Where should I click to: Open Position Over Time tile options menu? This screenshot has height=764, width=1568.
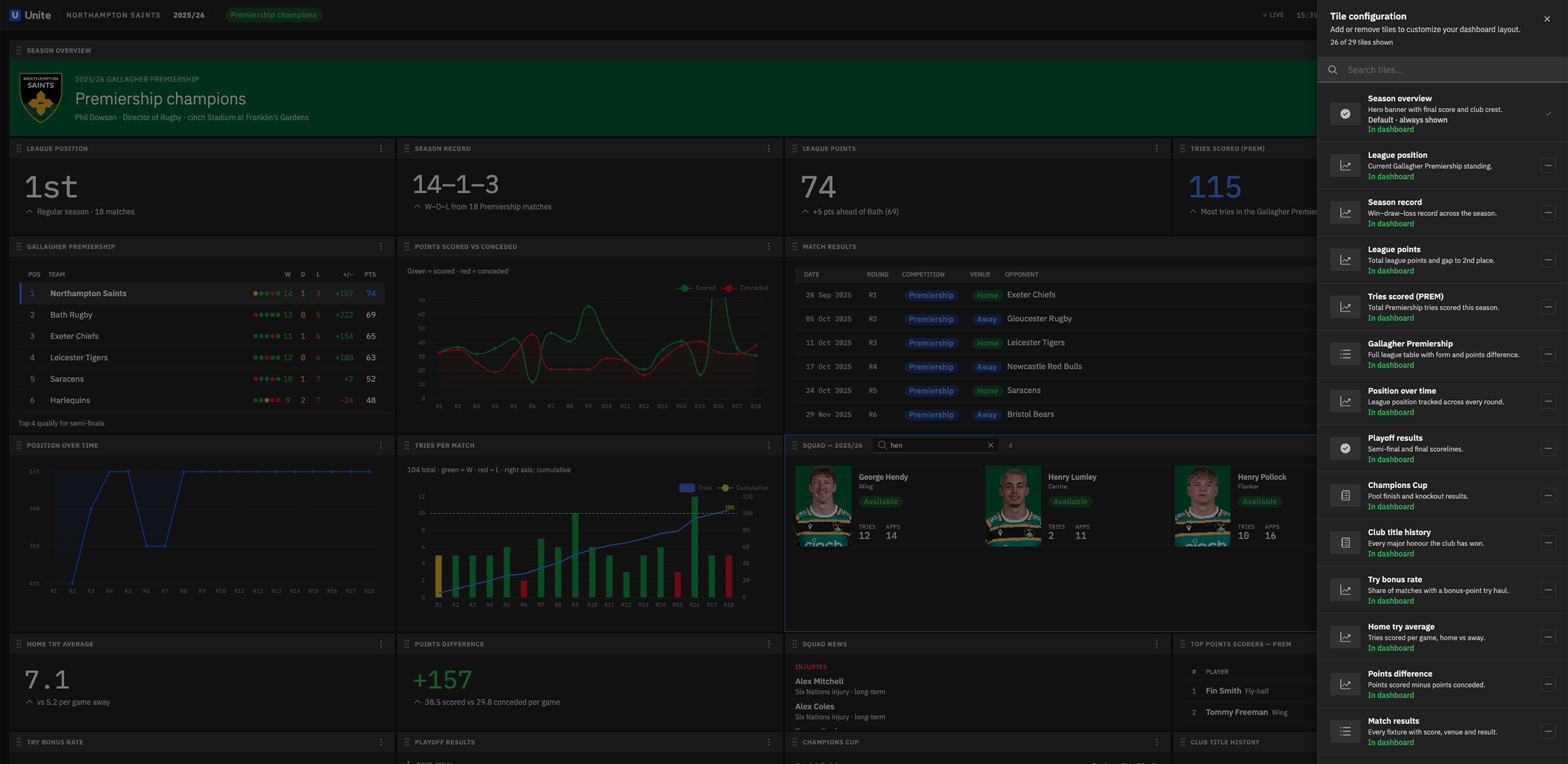(x=381, y=445)
